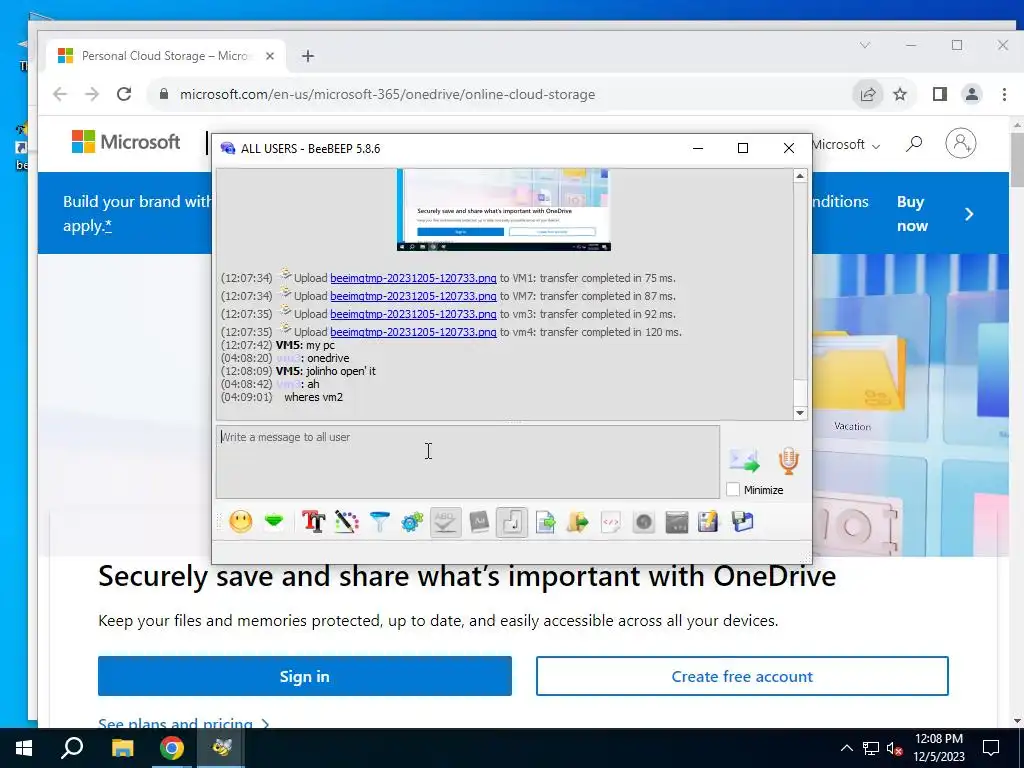Open Chrome side panel icon
This screenshot has width=1024, height=768.
940,94
